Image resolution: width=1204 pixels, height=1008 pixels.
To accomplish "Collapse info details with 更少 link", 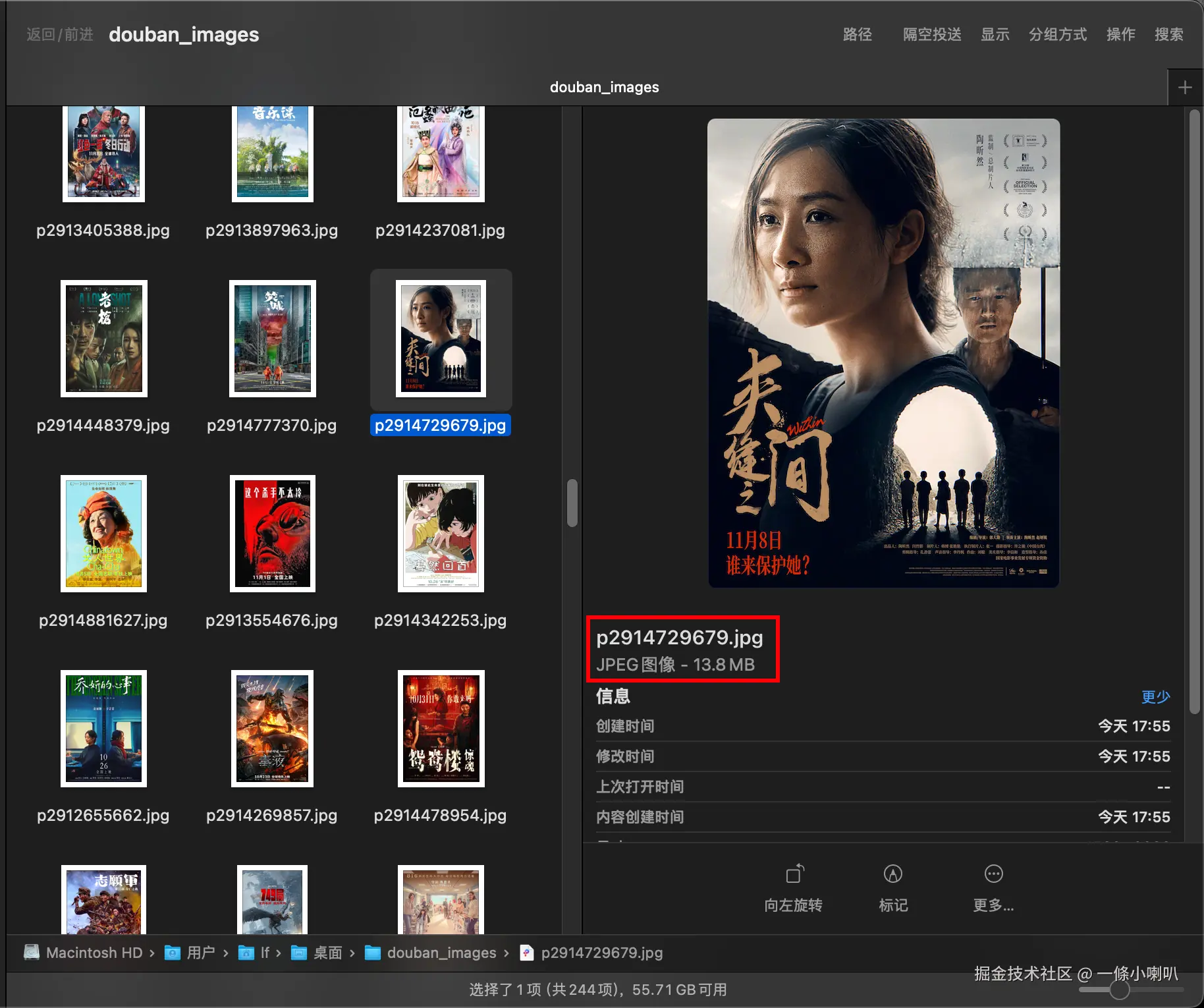I will pos(1156,696).
